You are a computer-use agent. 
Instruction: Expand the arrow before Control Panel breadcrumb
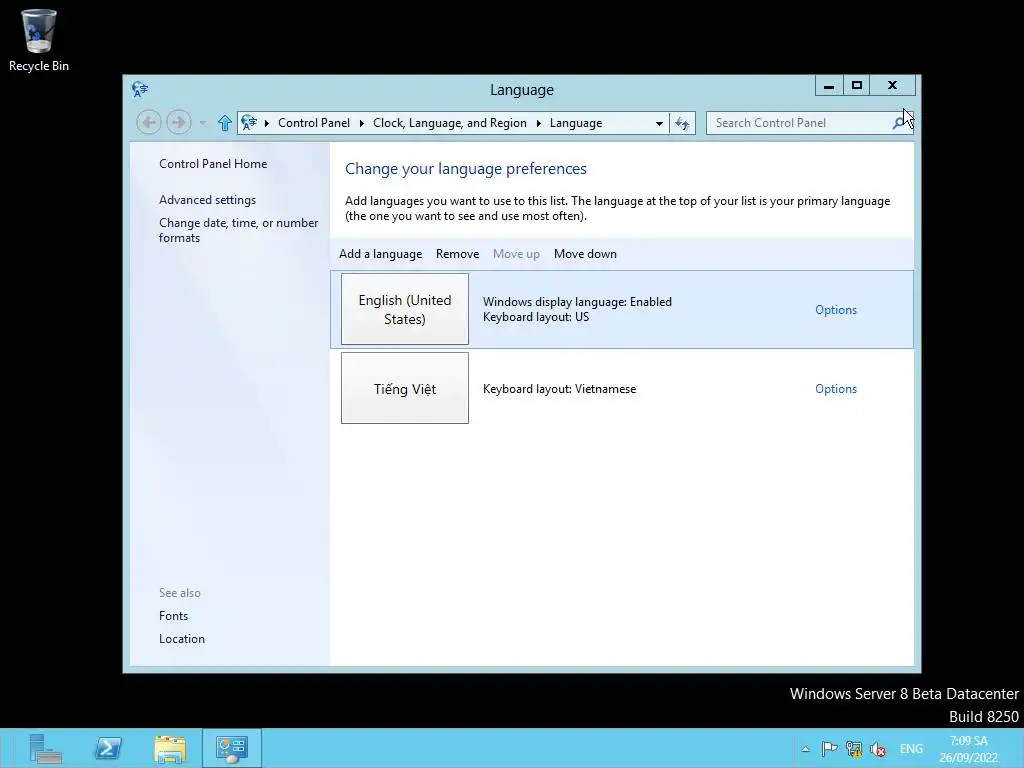pyautogui.click(x=266, y=123)
